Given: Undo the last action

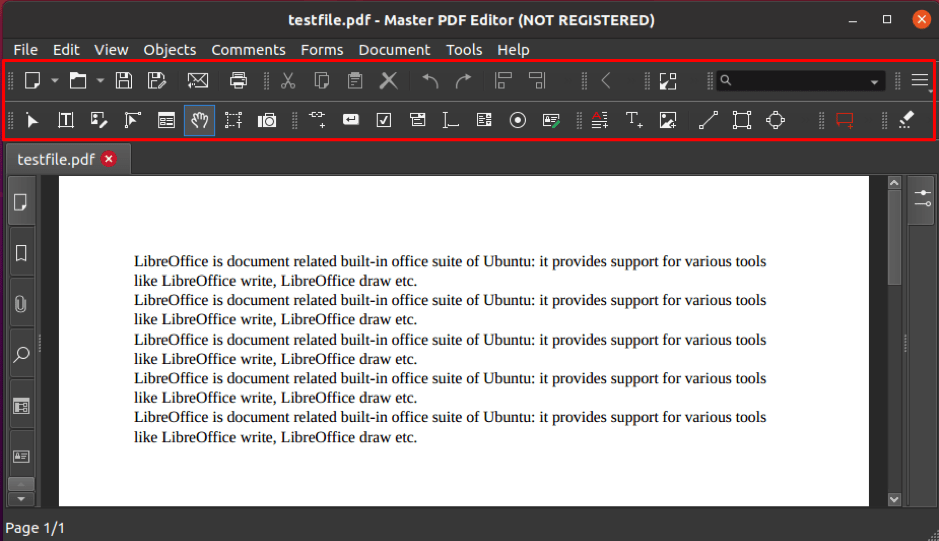Looking at the screenshot, I should click(430, 80).
